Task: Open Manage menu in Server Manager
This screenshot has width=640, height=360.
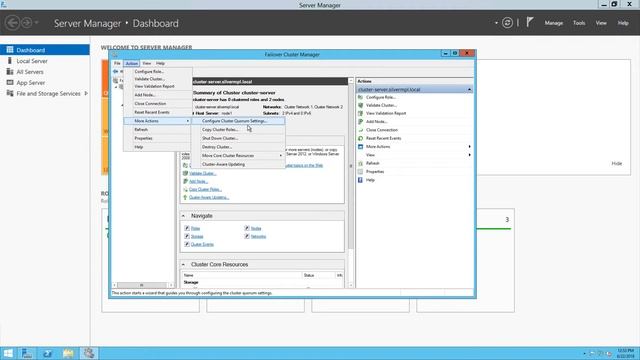Action: coord(553,23)
